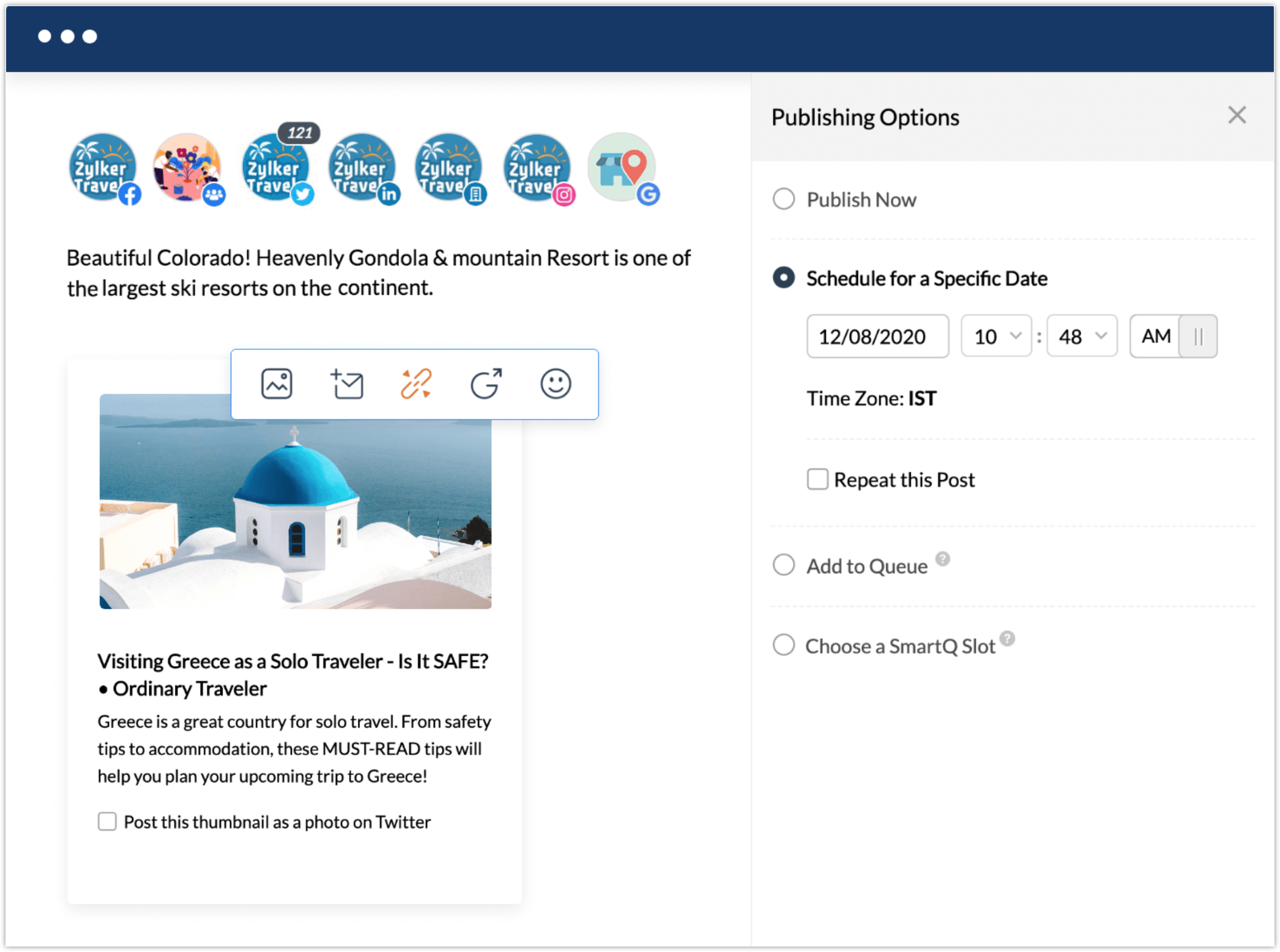Choose the Publish Now radio option

pos(784,199)
